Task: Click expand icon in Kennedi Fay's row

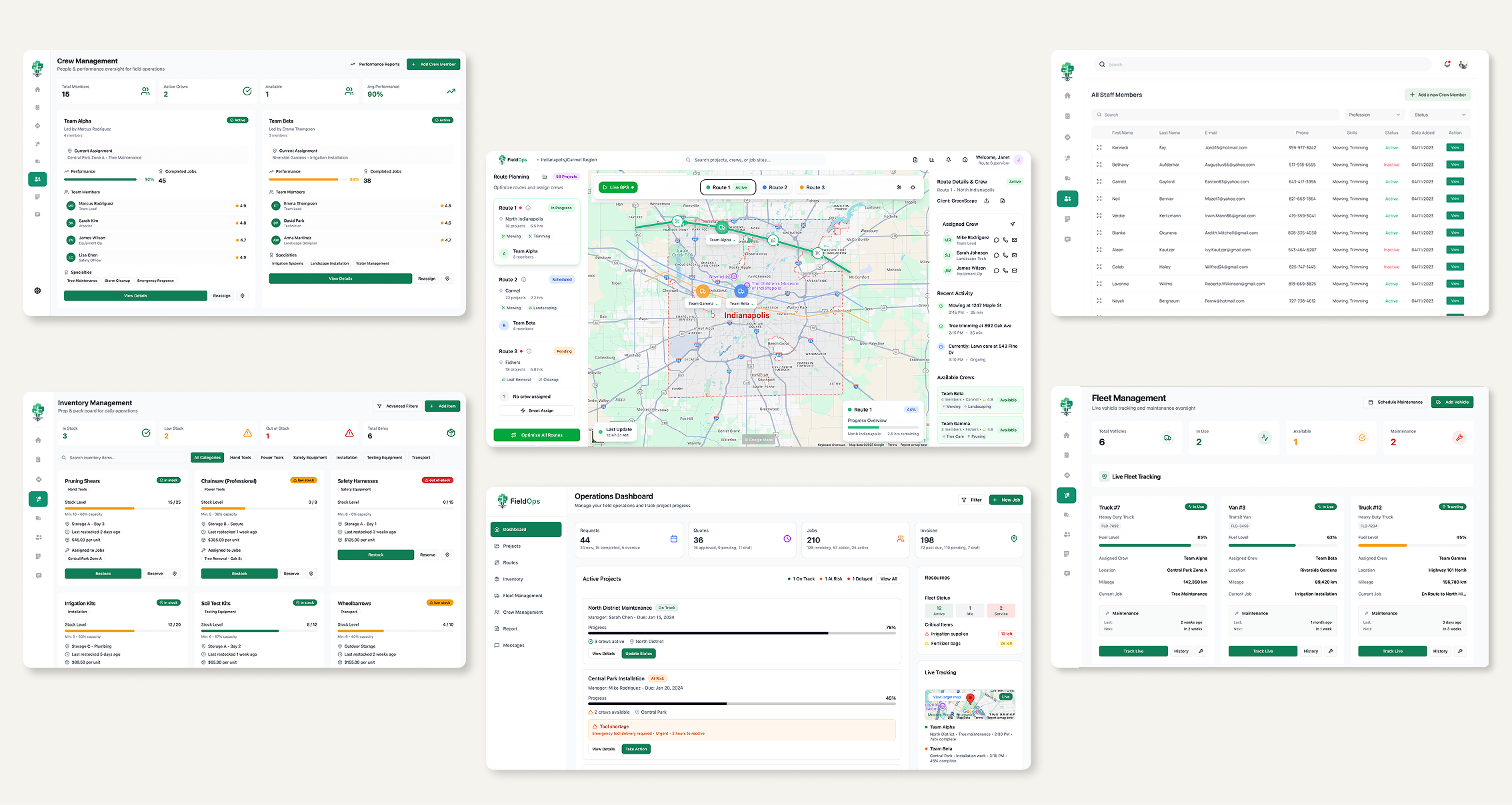Action: 1099,148
